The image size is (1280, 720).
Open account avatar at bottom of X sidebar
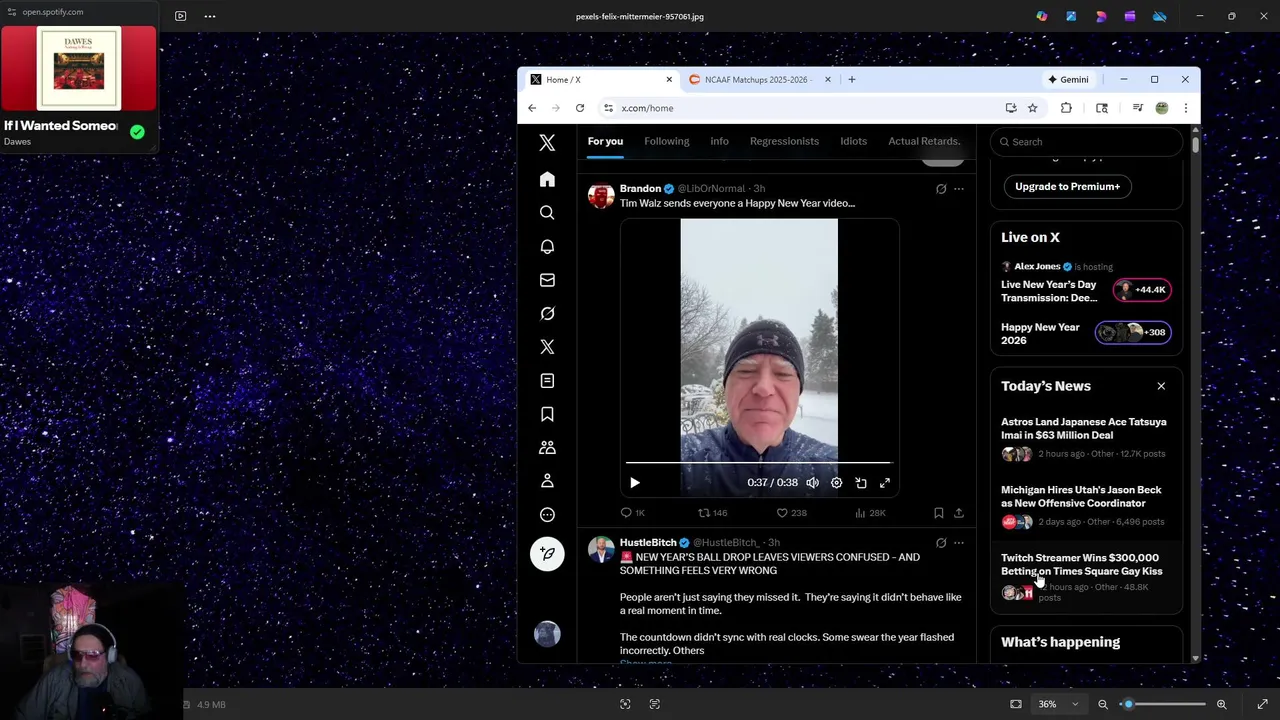[x=547, y=634]
